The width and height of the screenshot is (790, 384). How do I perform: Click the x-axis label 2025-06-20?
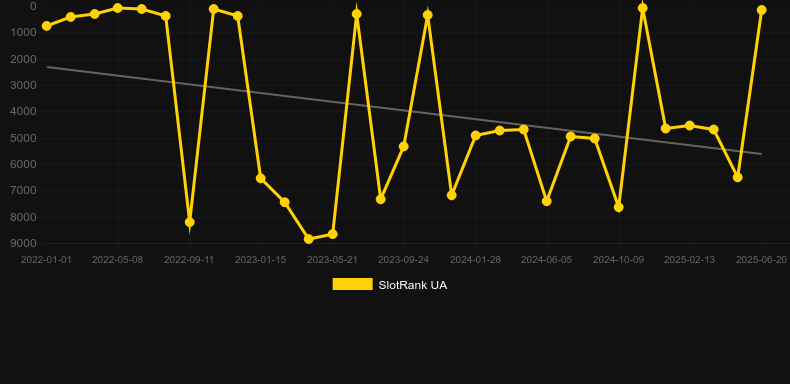tap(761, 260)
